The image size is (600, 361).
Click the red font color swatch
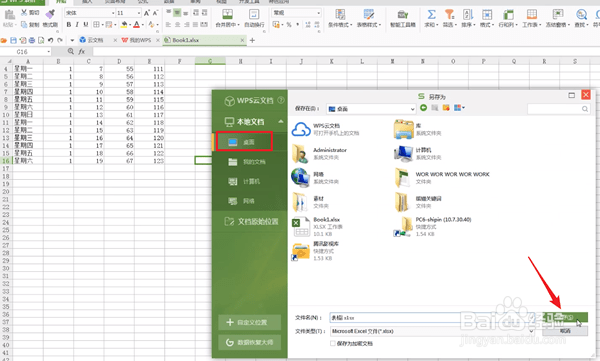[137, 25]
